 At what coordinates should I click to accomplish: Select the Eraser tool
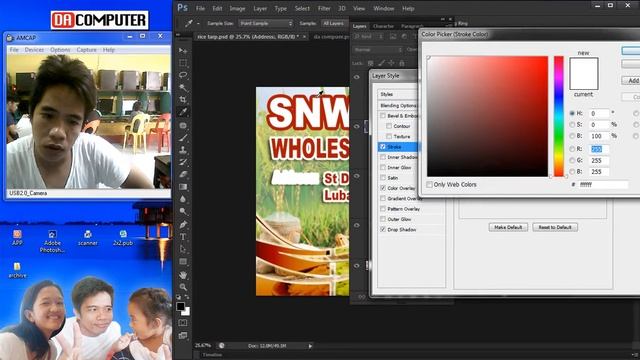(x=183, y=174)
